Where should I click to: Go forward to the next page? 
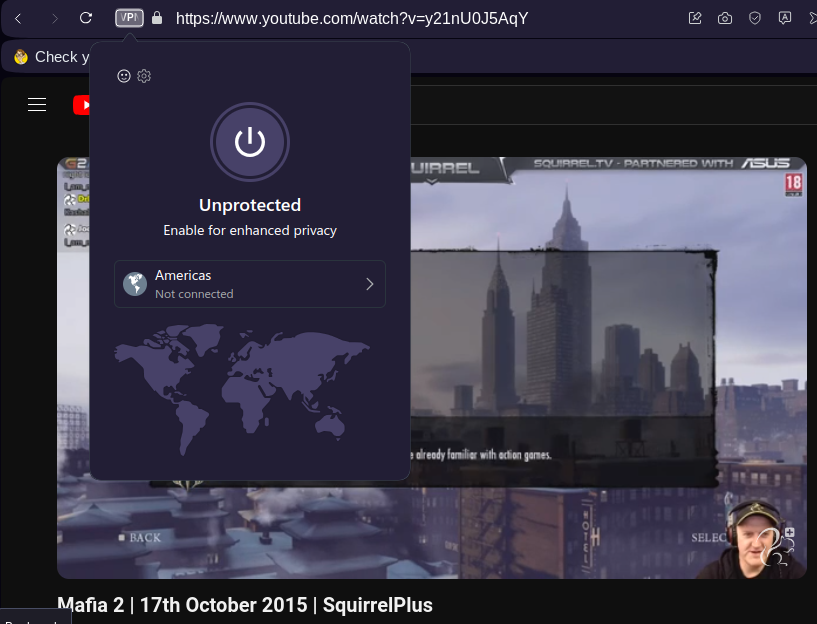55,19
